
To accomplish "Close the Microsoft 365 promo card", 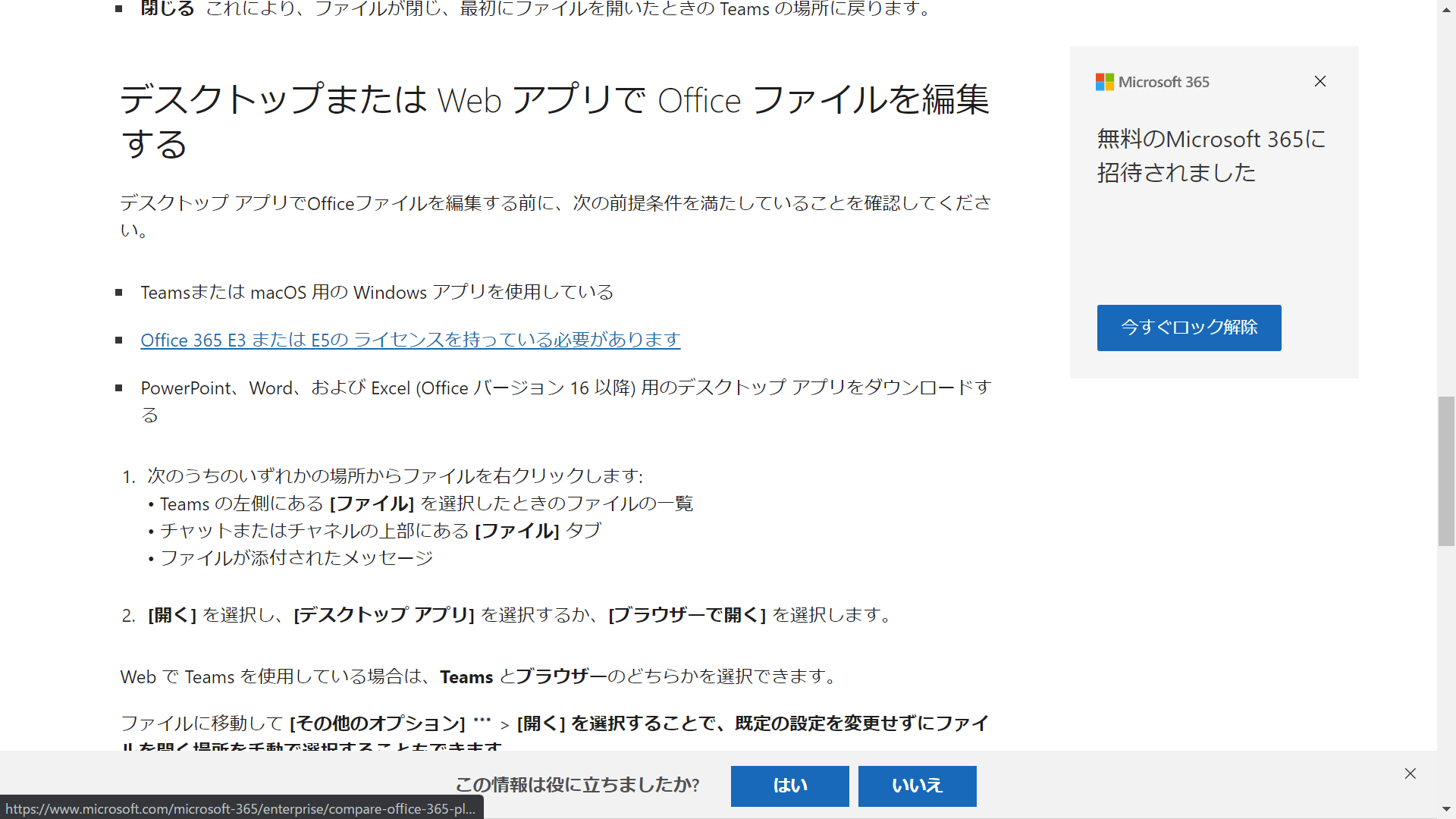I will (x=1320, y=81).
